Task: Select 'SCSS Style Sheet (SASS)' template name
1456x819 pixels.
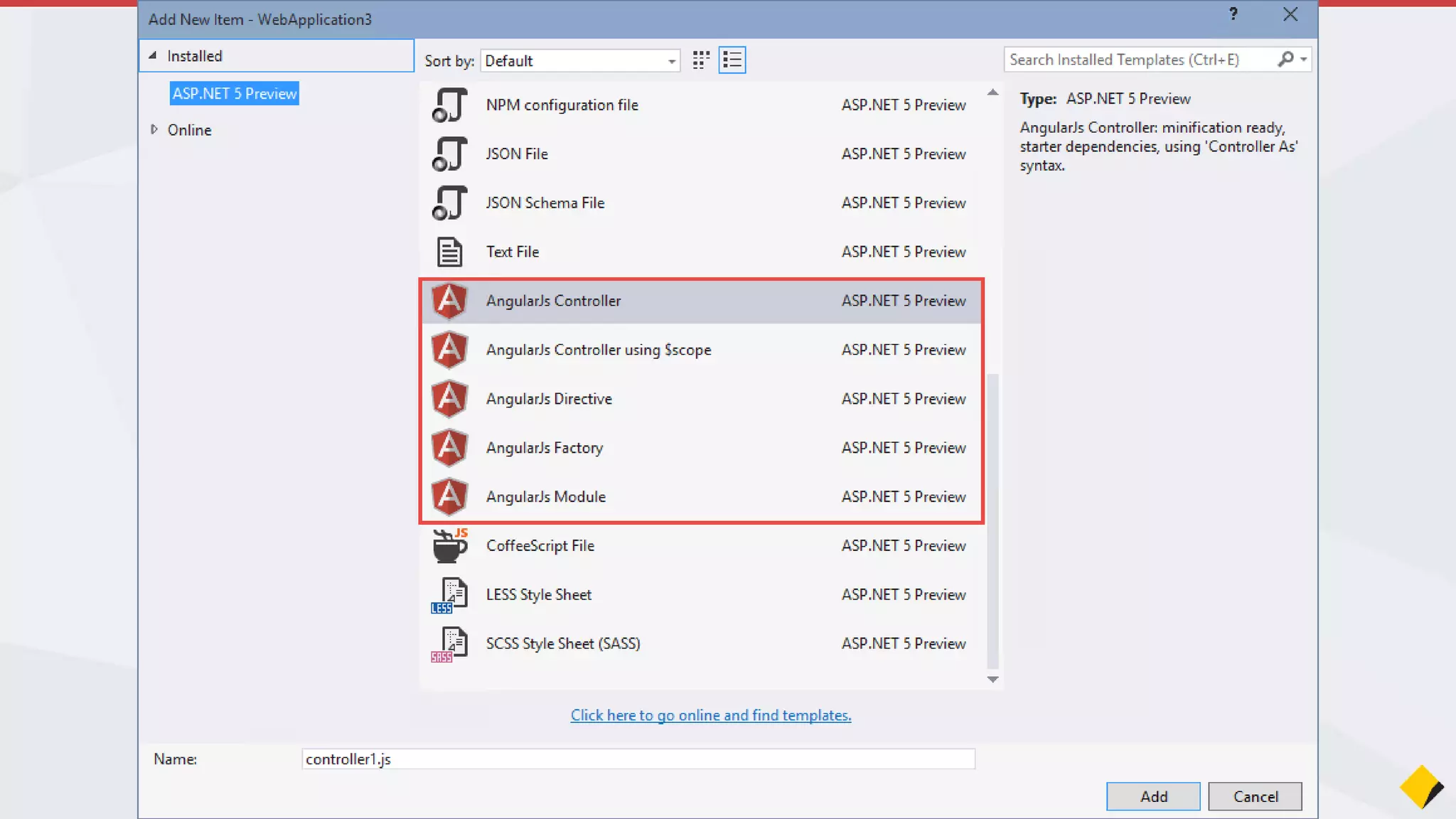Action: click(x=563, y=643)
